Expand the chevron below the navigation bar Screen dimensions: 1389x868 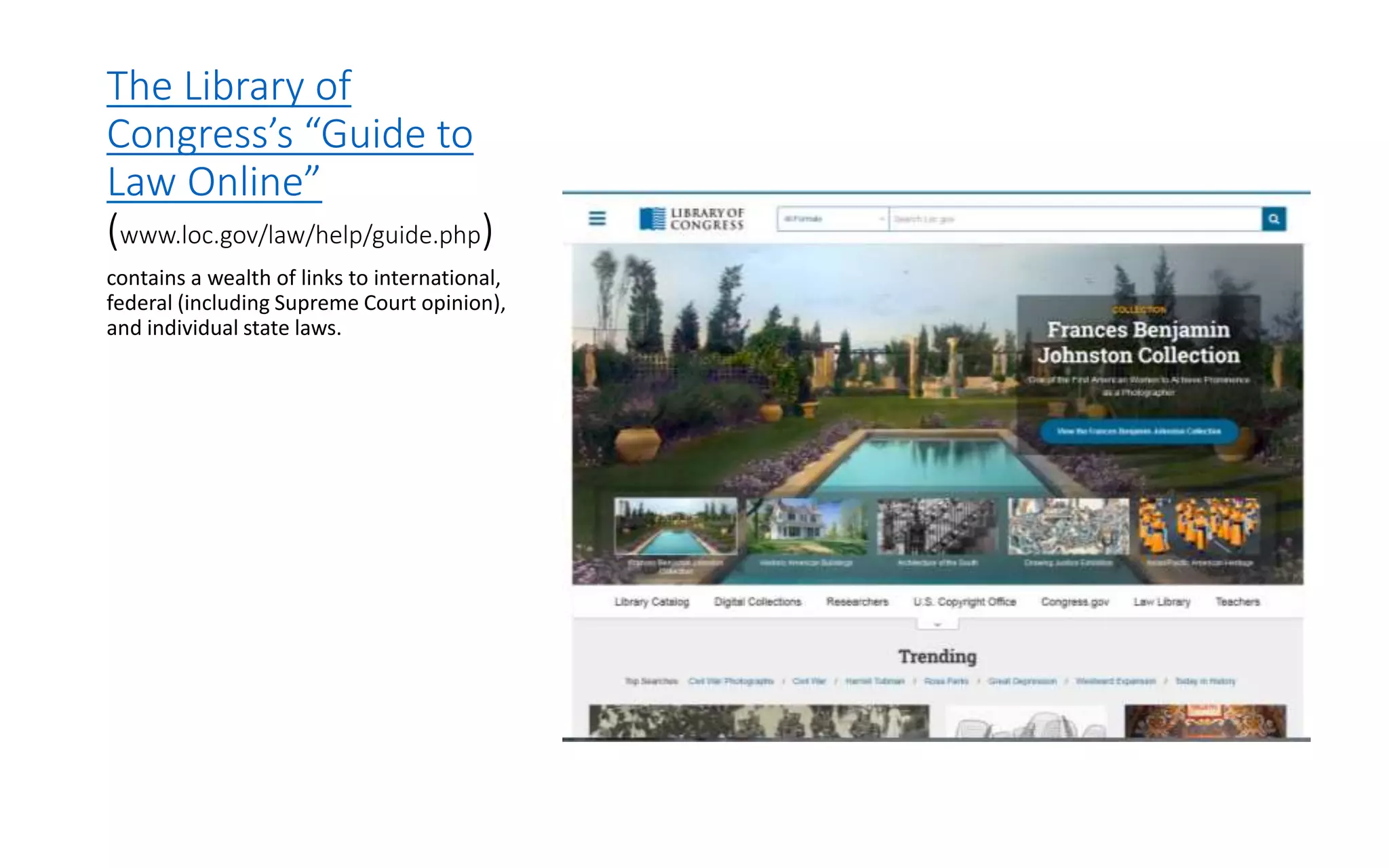tap(937, 624)
